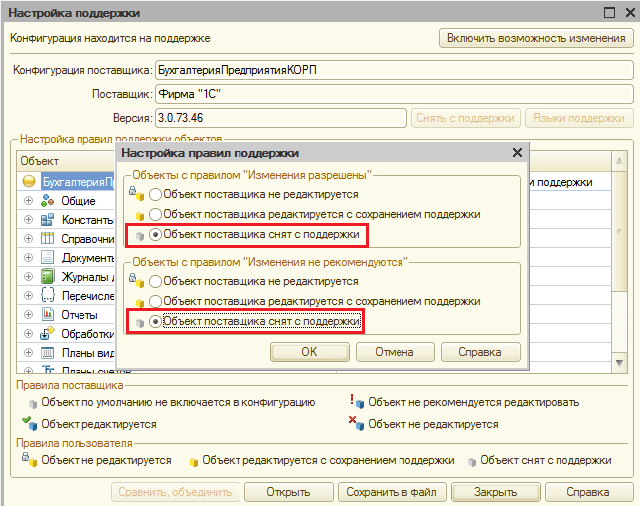Click the Конфигурация поставщика field
This screenshot has width=640, height=506.
[x=394, y=70]
